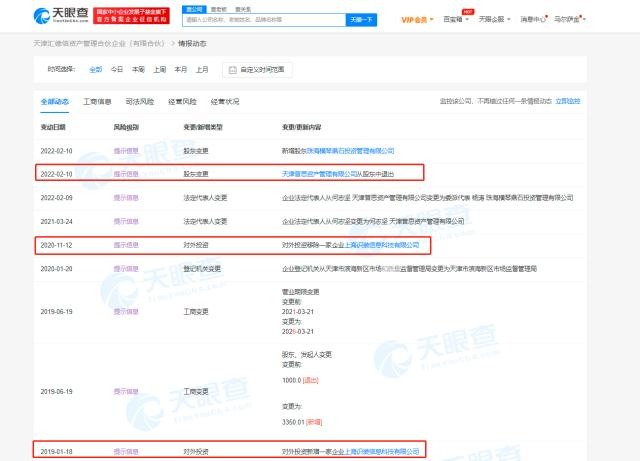
Task: Switch to the 经营状况 tab
Action: [225, 101]
